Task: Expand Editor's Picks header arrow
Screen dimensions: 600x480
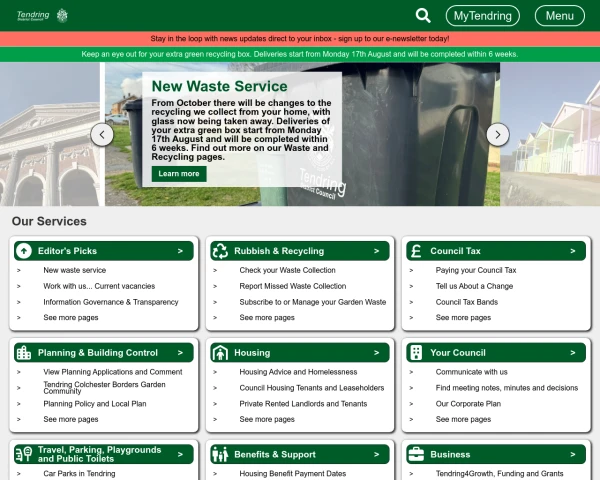Action: click(180, 251)
